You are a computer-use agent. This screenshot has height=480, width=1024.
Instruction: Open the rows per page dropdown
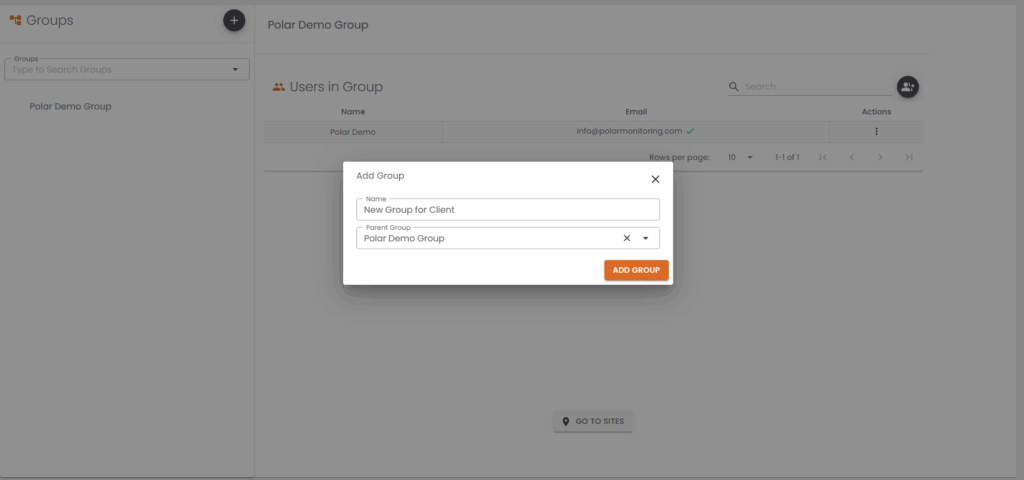tap(741, 157)
